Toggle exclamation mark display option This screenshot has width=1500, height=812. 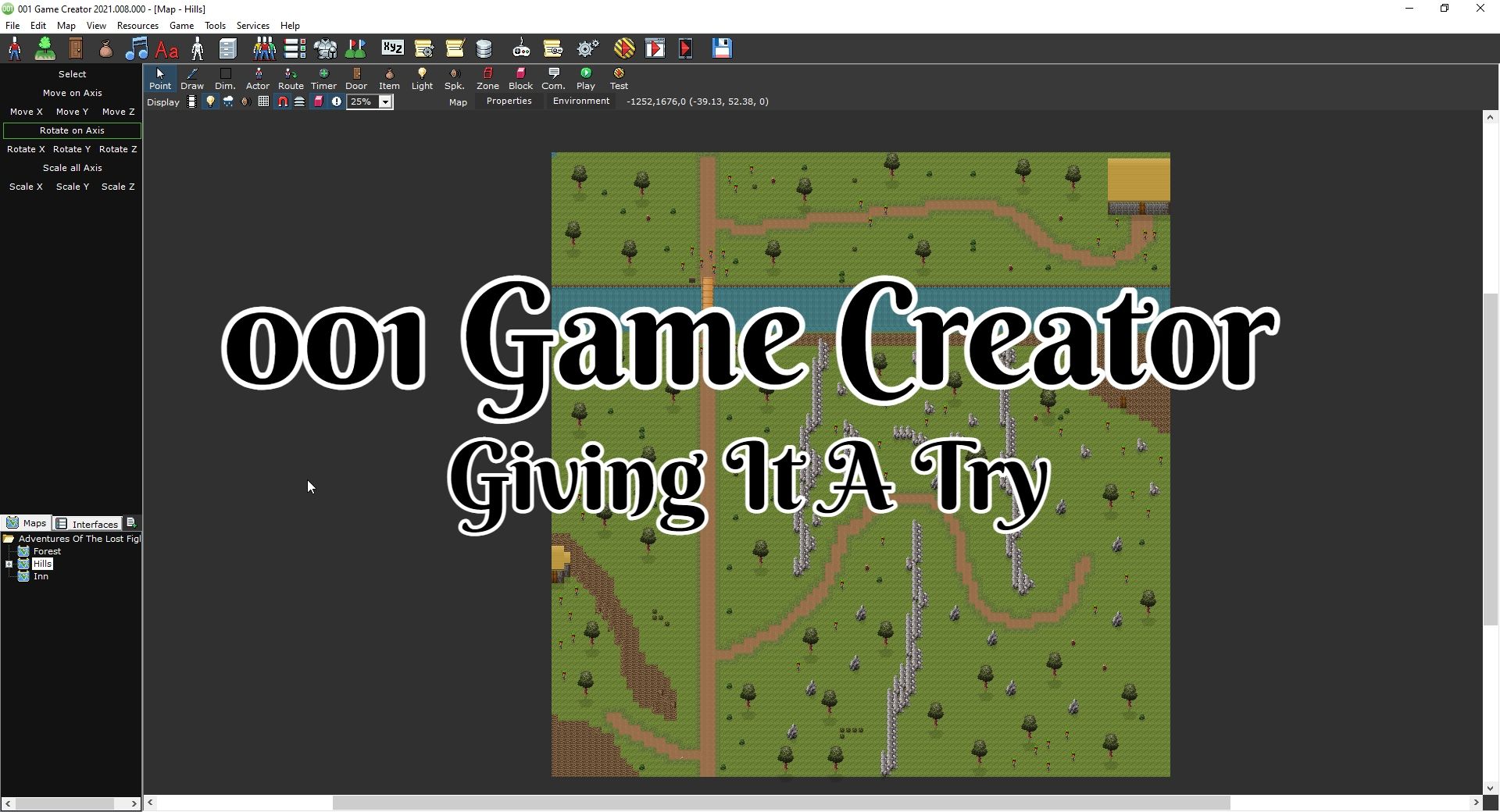(x=337, y=101)
